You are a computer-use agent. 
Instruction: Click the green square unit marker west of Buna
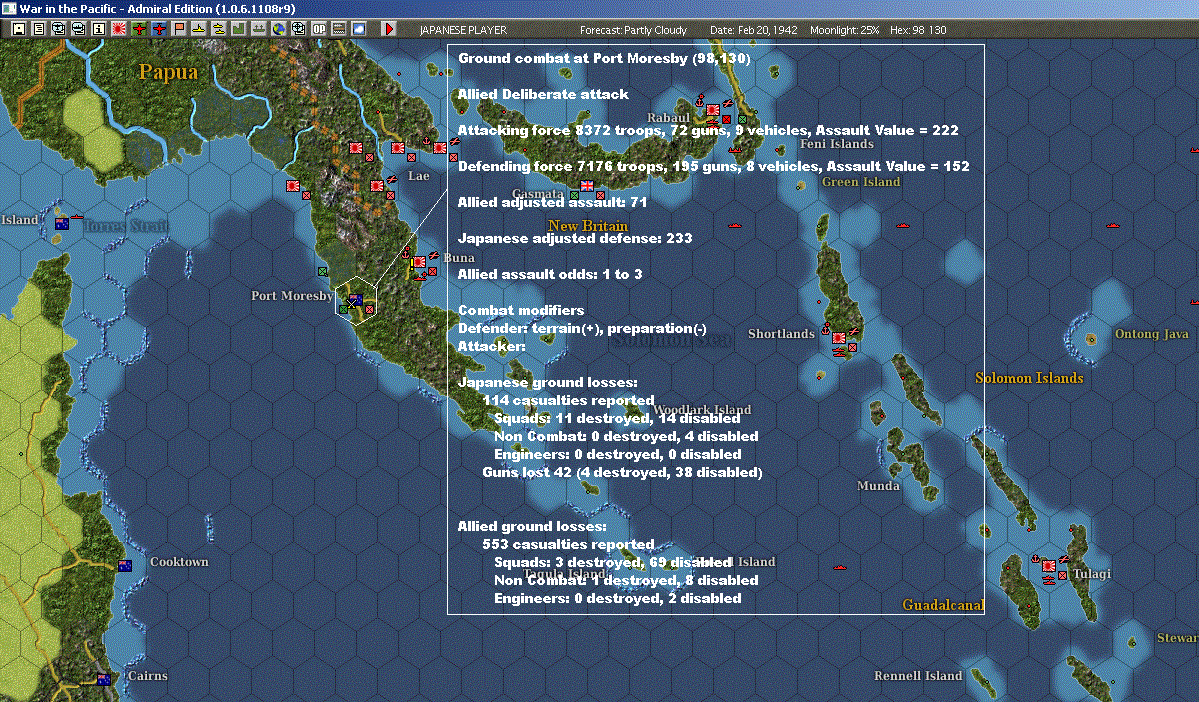323,271
